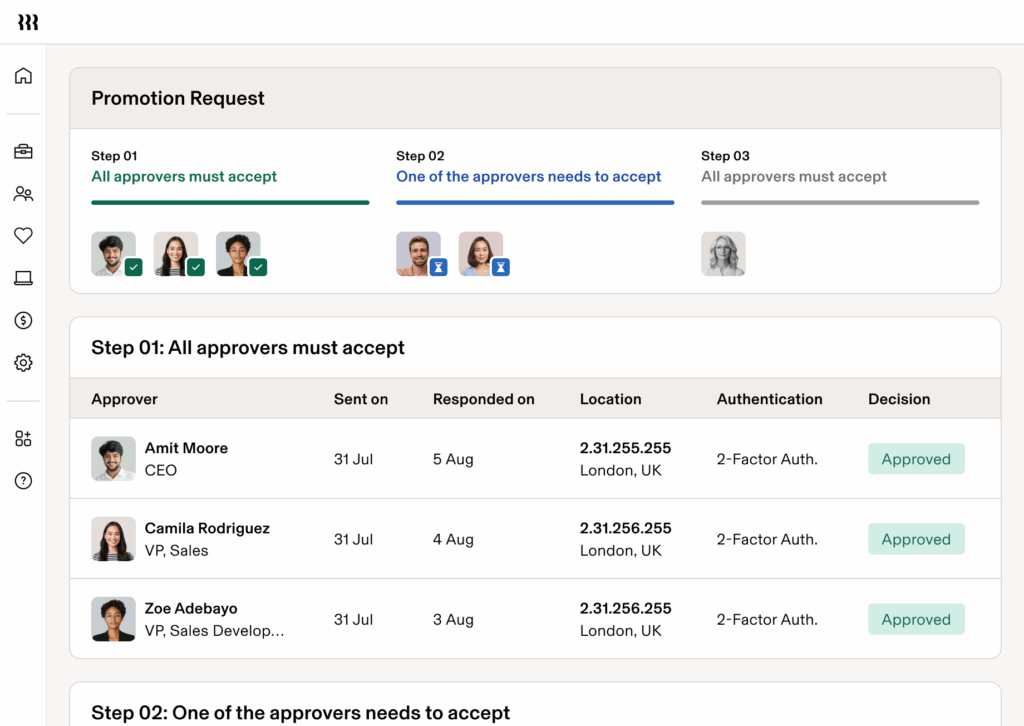
Task: Click the Responded on column header
Action: coord(483,399)
